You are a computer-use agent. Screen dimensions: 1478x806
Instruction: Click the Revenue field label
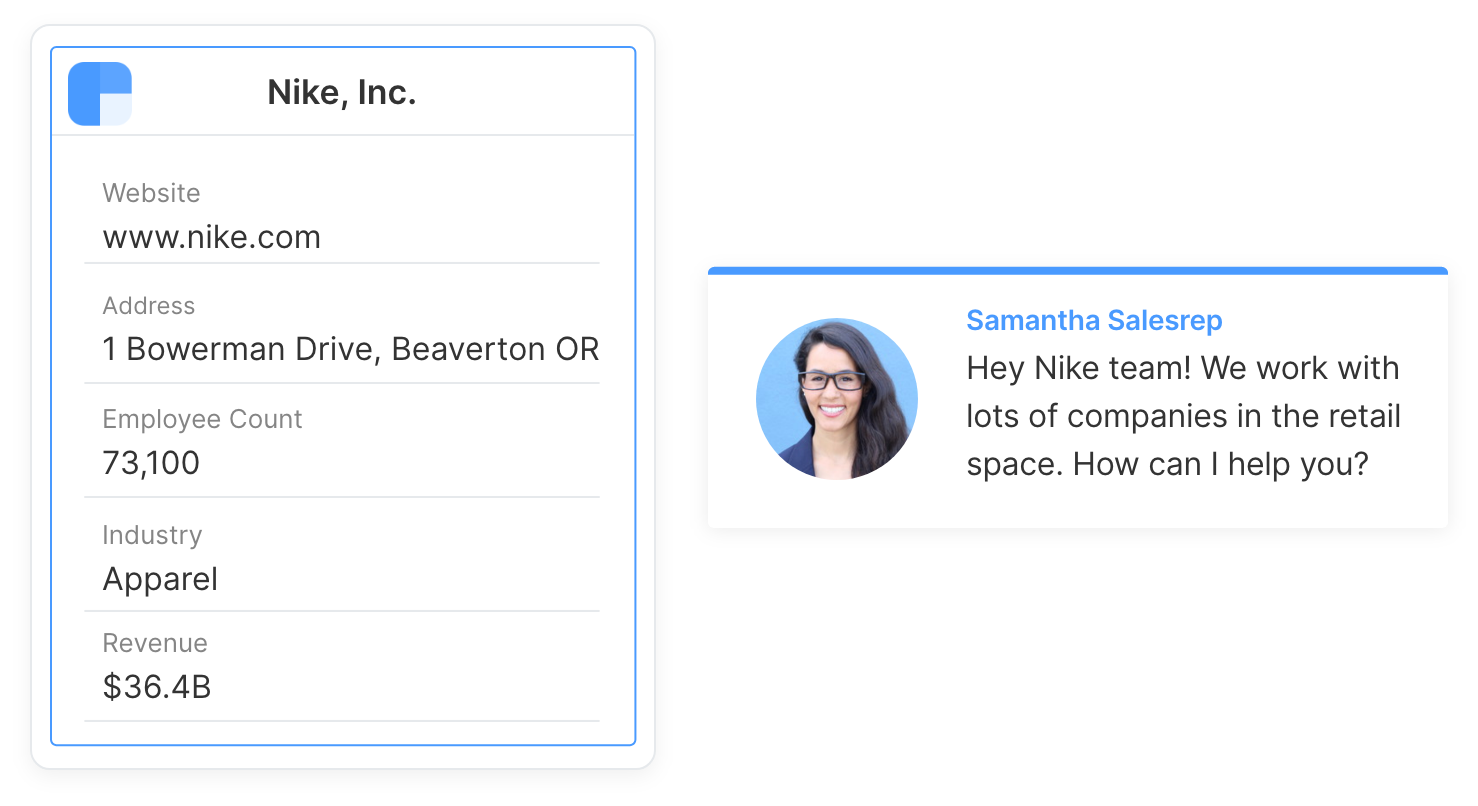155,643
